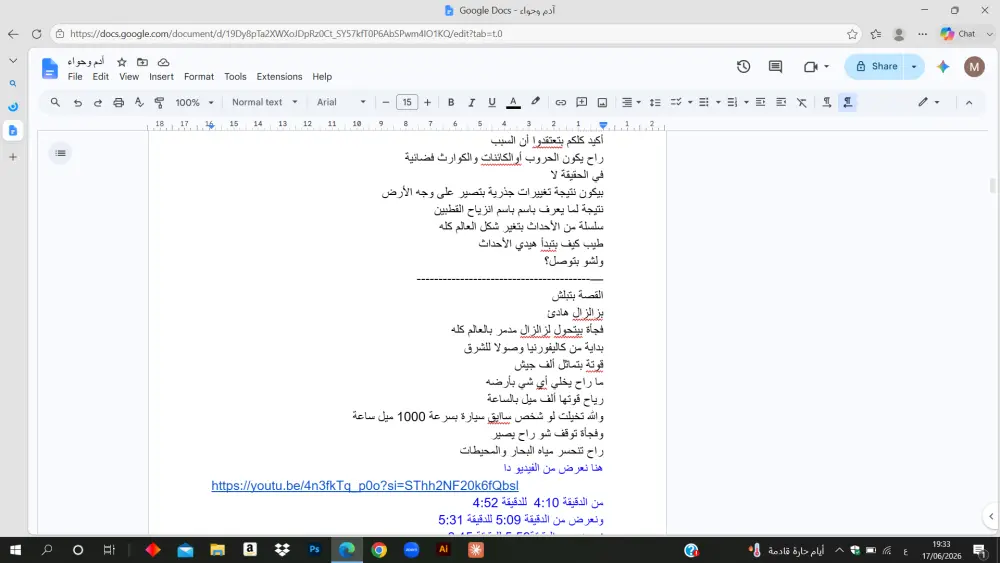Add a comment from toolbar
The height and width of the screenshot is (563, 1000).
pyautogui.click(x=582, y=102)
